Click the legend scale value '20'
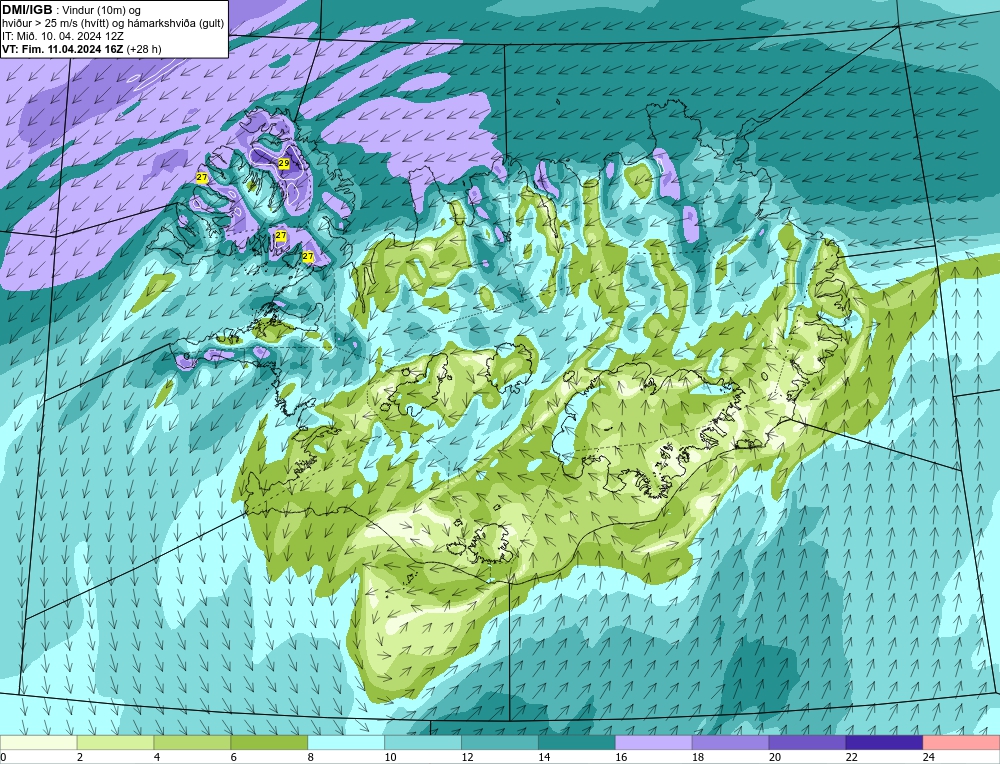This screenshot has height=764, width=1000. [775, 757]
